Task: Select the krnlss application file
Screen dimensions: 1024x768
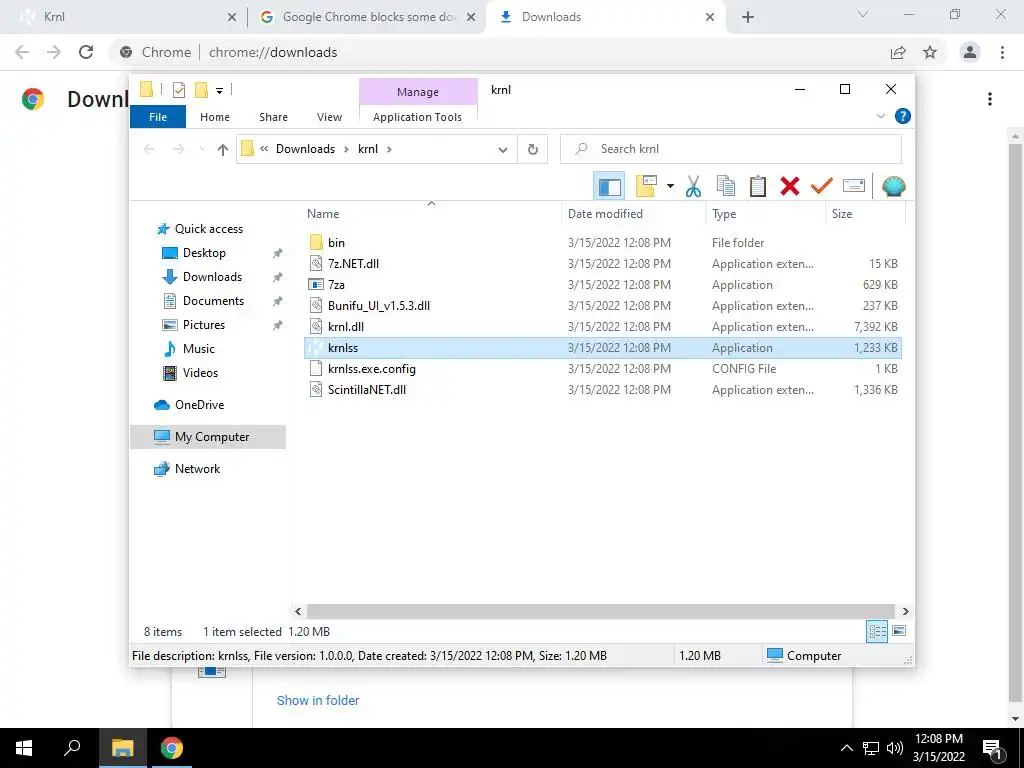Action: click(603, 348)
